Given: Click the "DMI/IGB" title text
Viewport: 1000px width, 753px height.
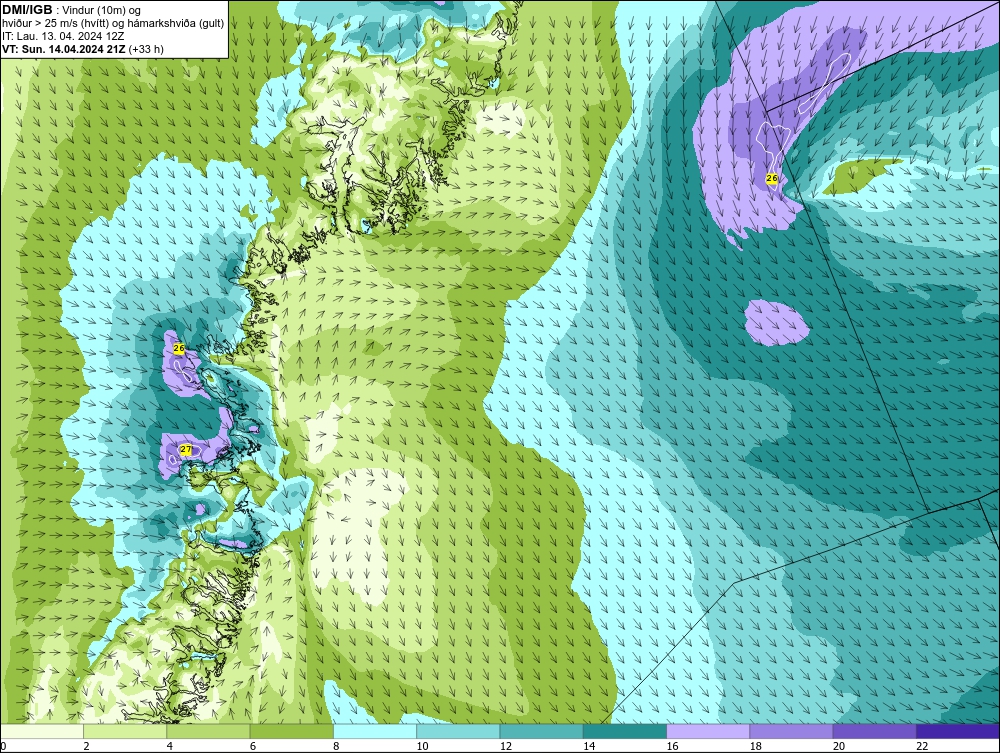Looking at the screenshot, I should (x=27, y=10).
